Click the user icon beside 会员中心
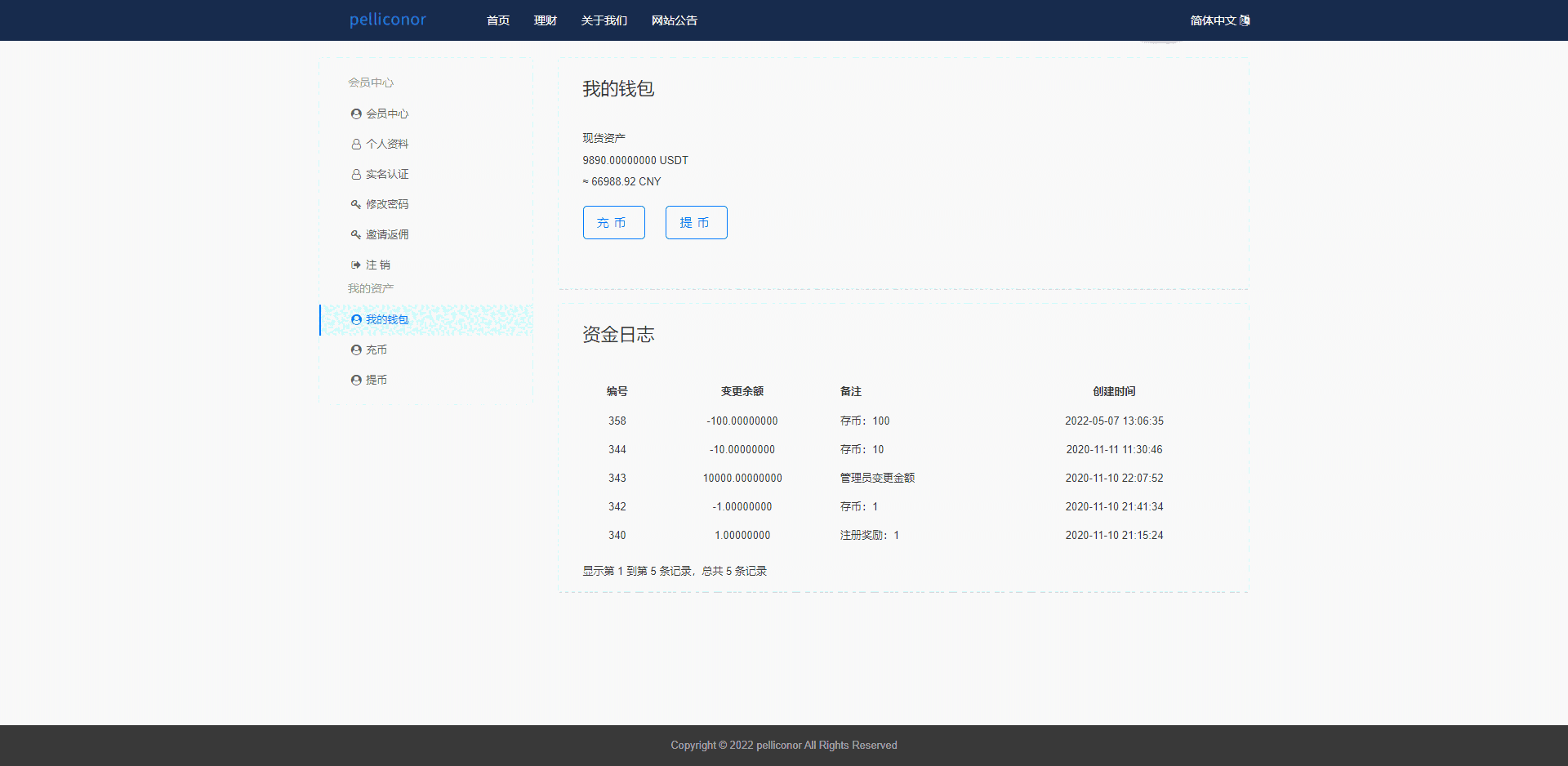The image size is (1568, 766). pyautogui.click(x=356, y=114)
